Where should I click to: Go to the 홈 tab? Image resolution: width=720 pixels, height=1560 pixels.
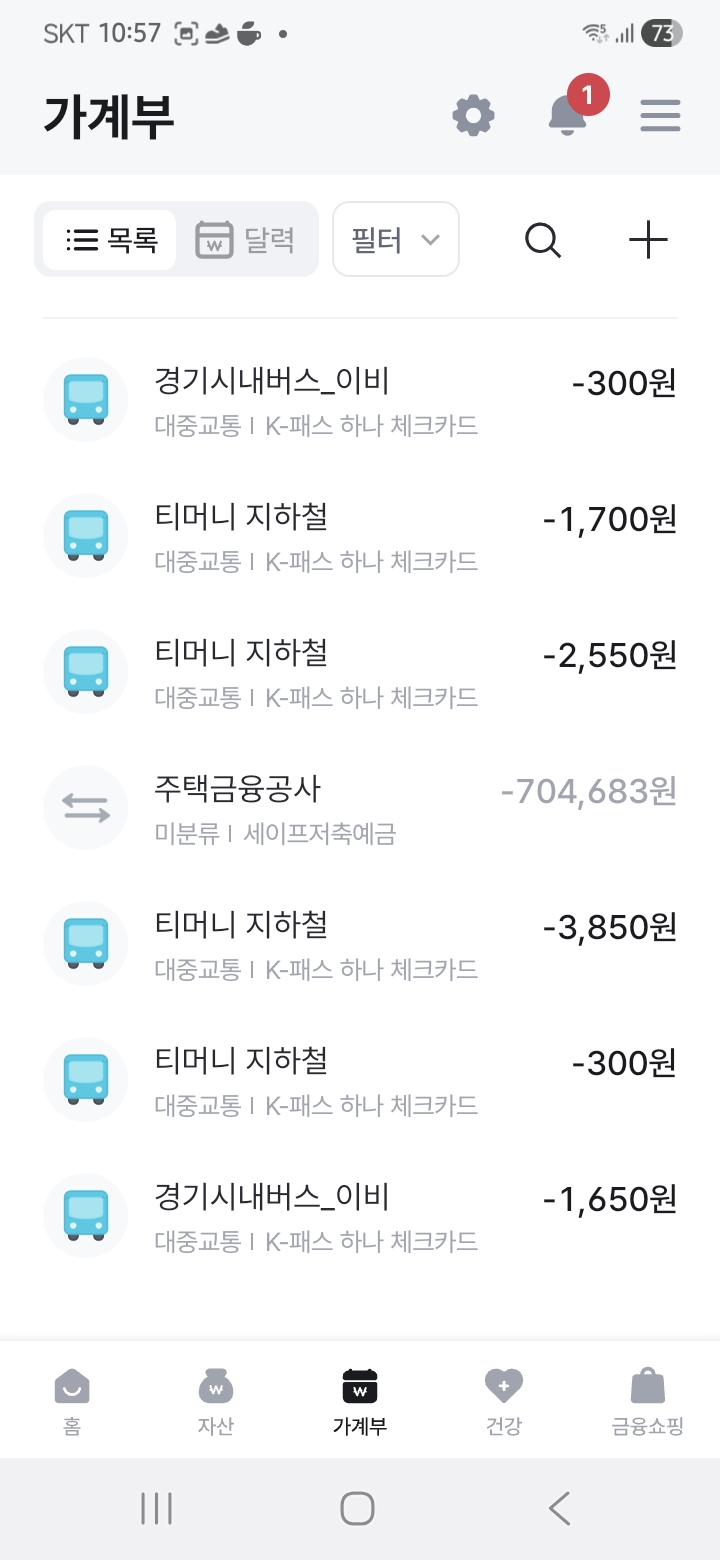(71, 1401)
